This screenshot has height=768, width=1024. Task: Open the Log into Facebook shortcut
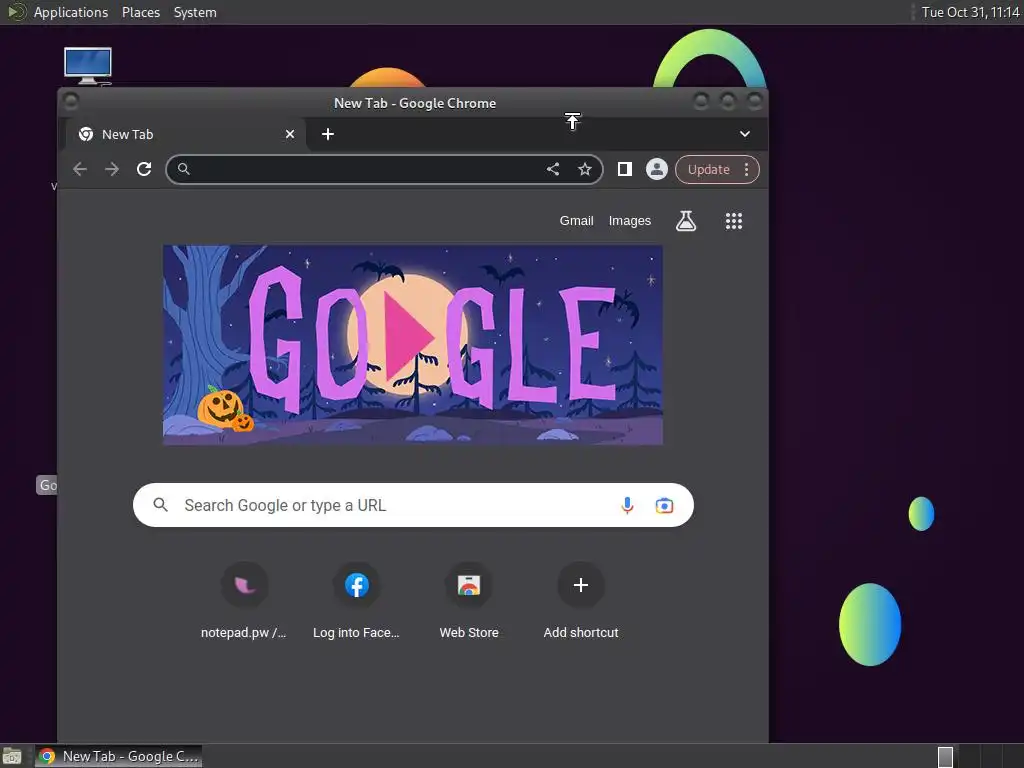click(x=356, y=601)
